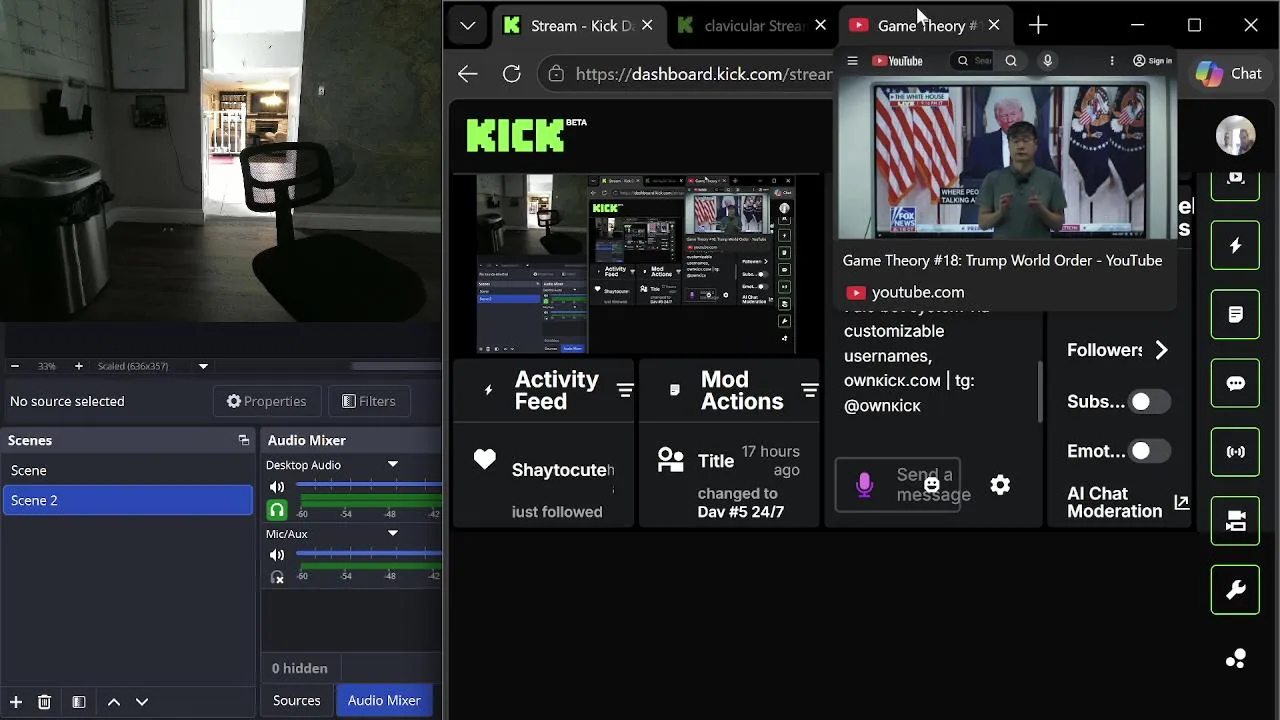Click the chat panel scrollbar
The image size is (1280, 720).
[1040, 392]
